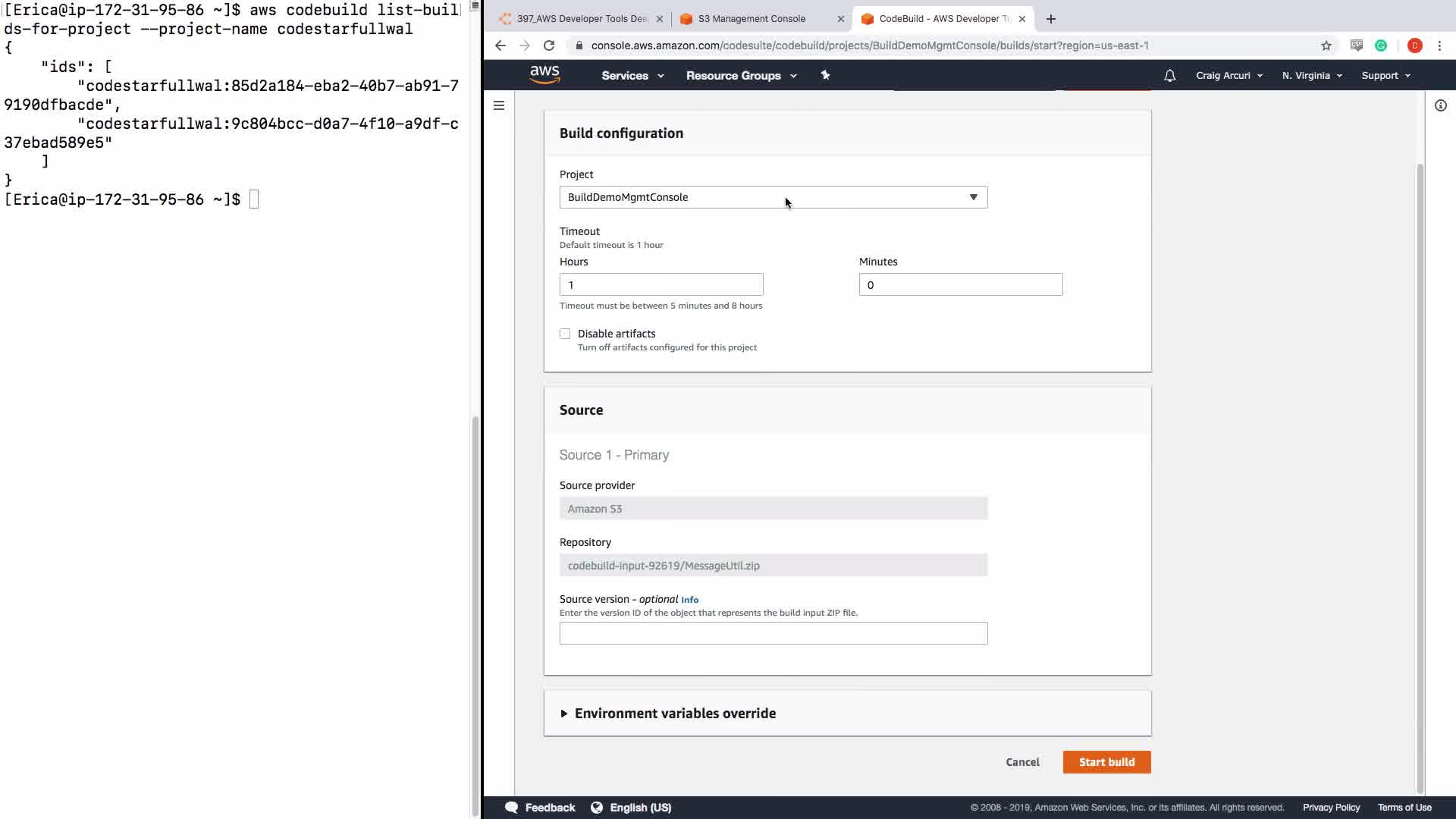Open the Services menu dropdown
This screenshot has height=819, width=1456.
point(632,76)
